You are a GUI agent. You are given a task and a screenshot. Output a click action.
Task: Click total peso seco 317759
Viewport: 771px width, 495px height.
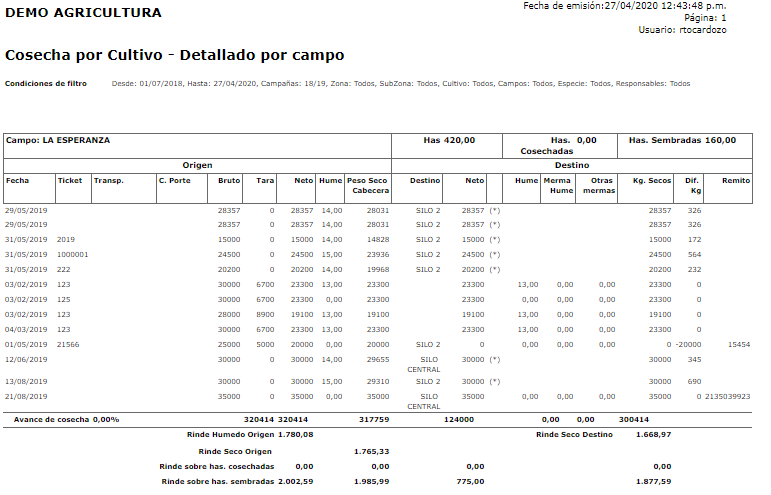click(374, 420)
